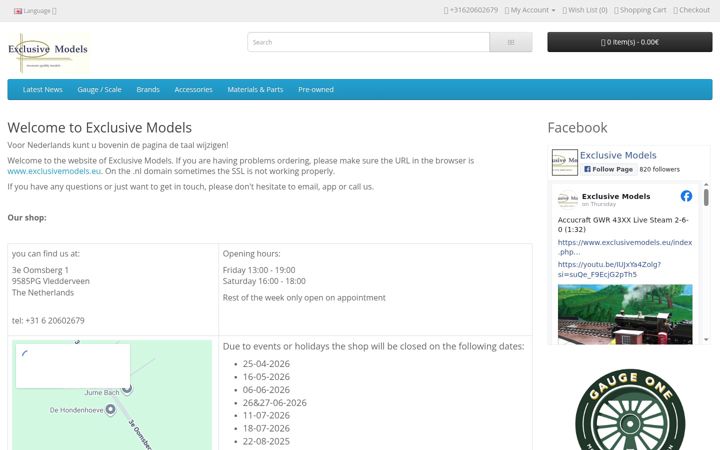Image resolution: width=720 pixels, height=450 pixels.
Task: Click Facebook feed scroll up arrow
Action: coord(706,185)
